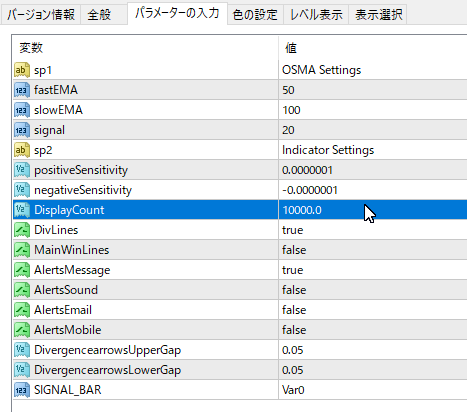Click the bool icon beside DivLines
Screen dimensions: 467x412
coord(22,230)
